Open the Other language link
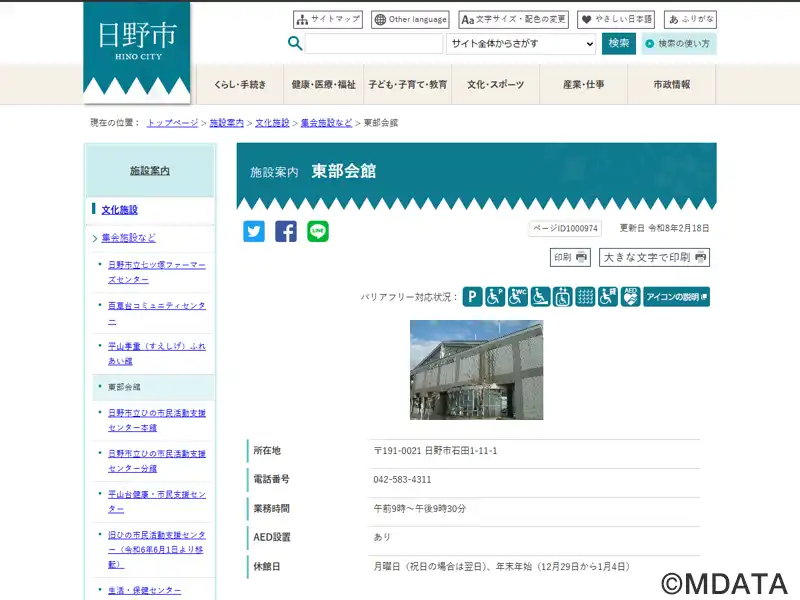800x600 pixels. coord(410,19)
